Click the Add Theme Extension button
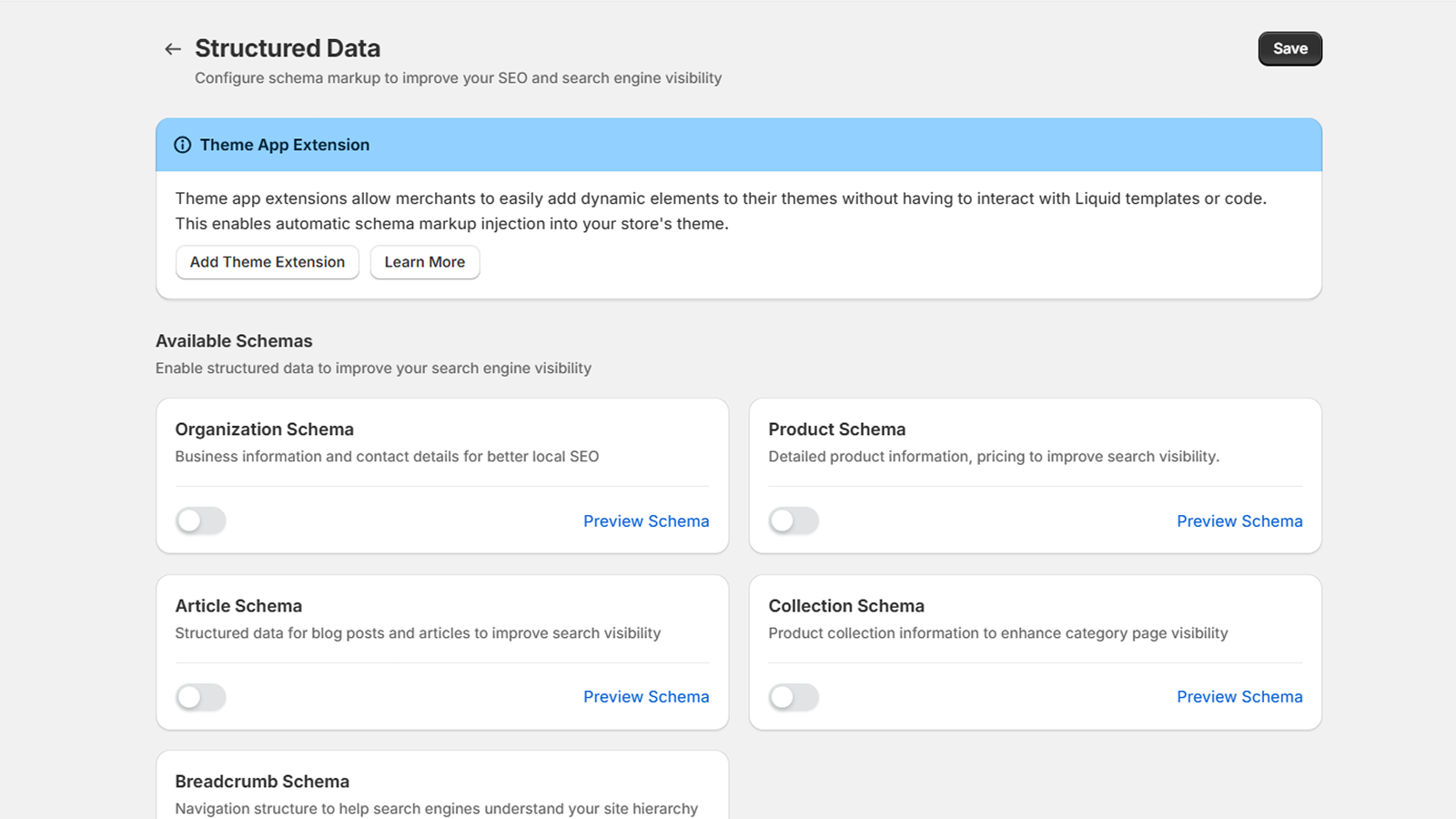Viewport: 1456px width, 819px height. (267, 262)
